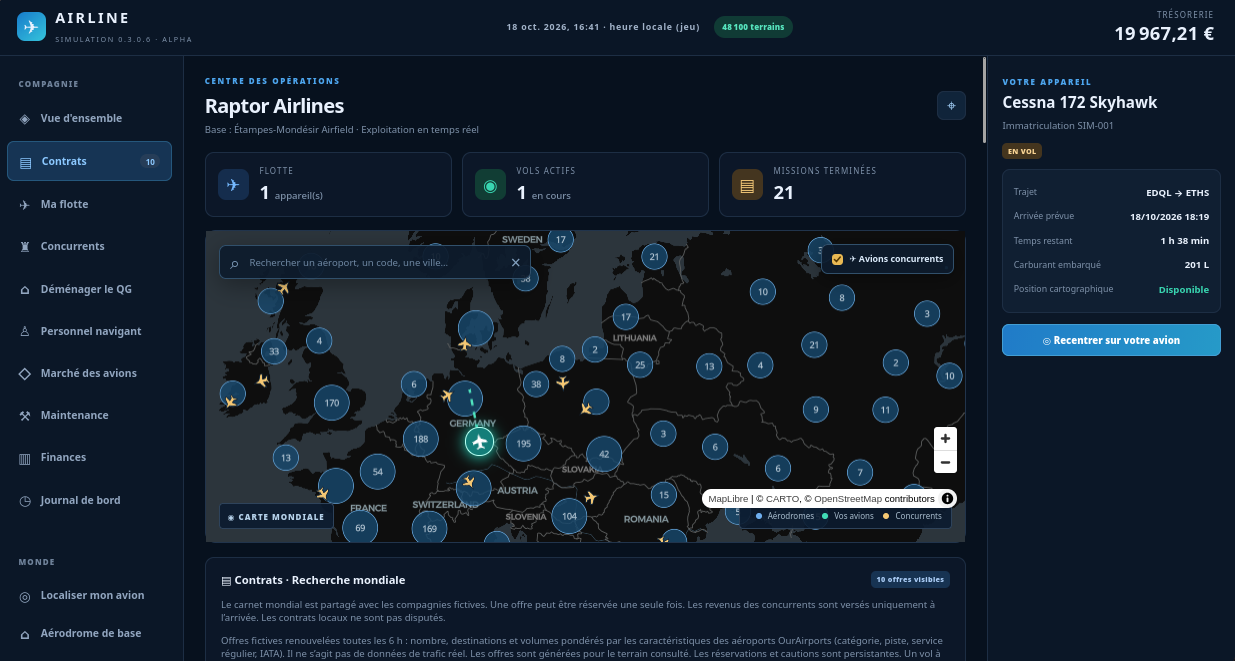Click the Vols actifs green icon

click(x=490, y=184)
